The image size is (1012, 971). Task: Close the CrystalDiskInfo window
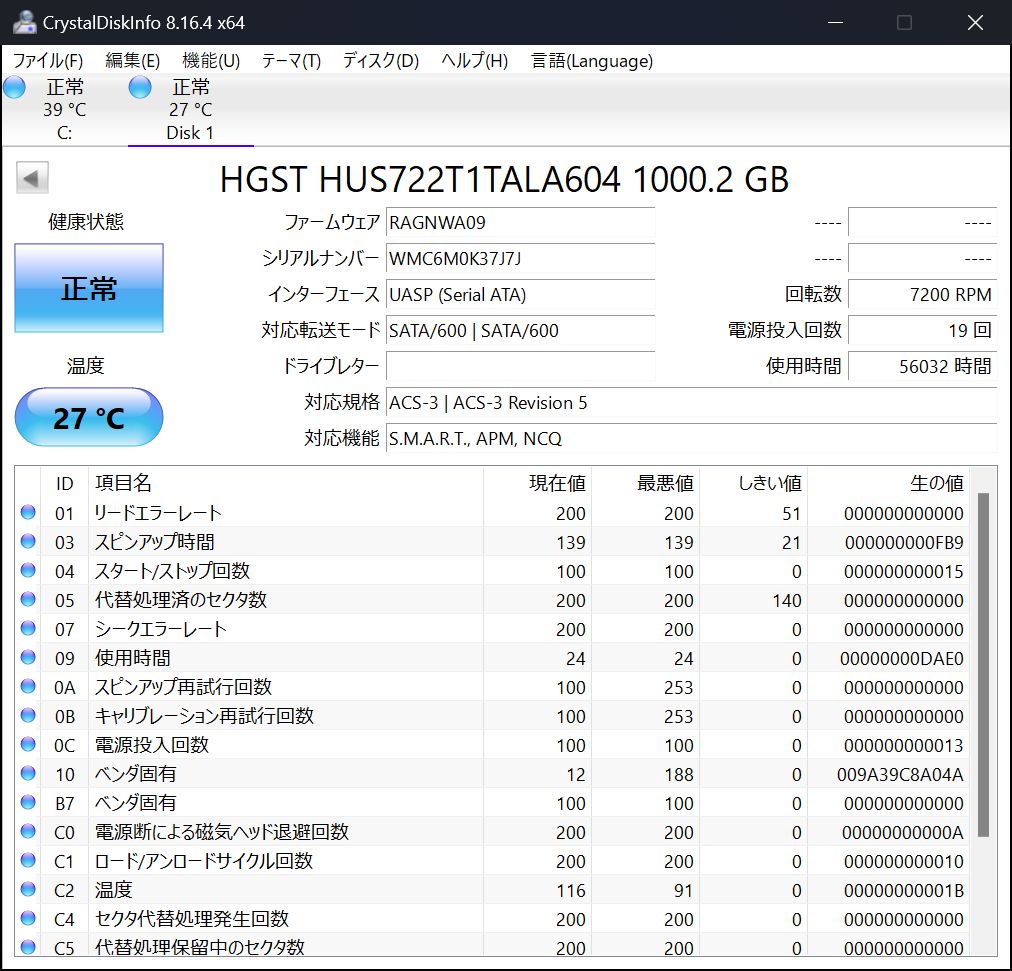975,23
